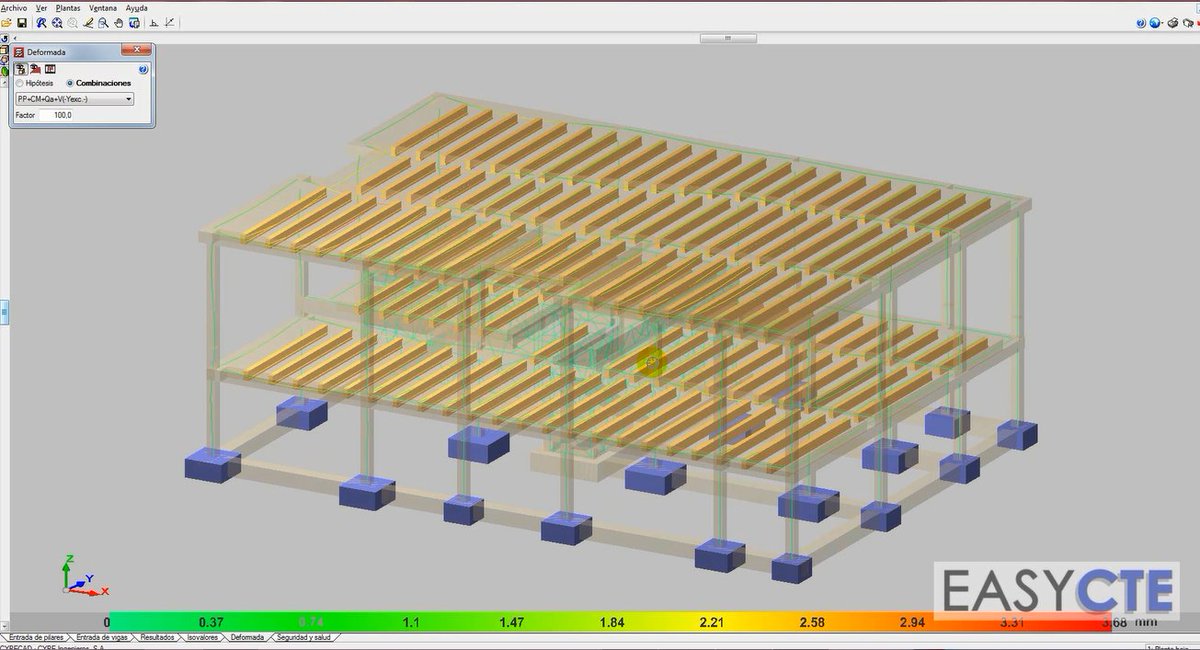Switch to Resultados tab
The height and width of the screenshot is (650, 1200).
tap(157, 637)
